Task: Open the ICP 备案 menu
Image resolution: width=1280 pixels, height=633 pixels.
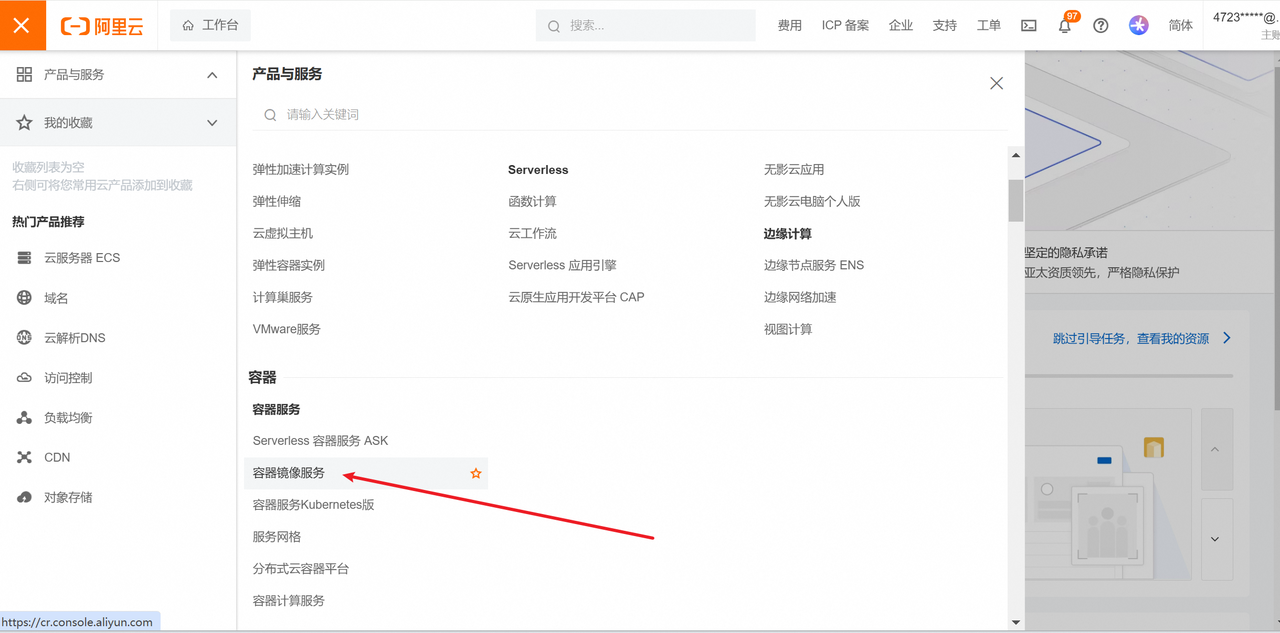Action: click(845, 26)
